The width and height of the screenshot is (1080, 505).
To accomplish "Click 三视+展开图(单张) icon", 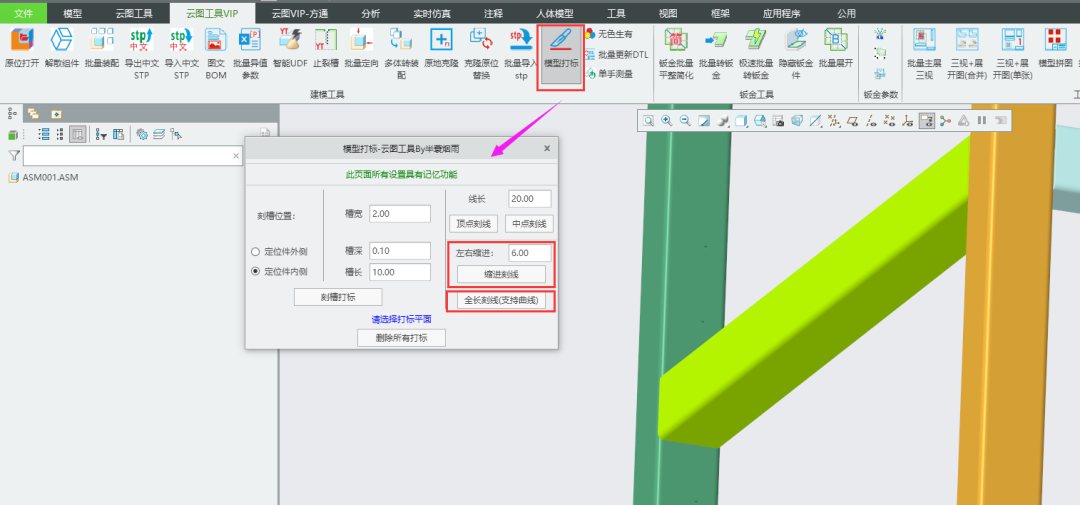I will [x=1012, y=40].
